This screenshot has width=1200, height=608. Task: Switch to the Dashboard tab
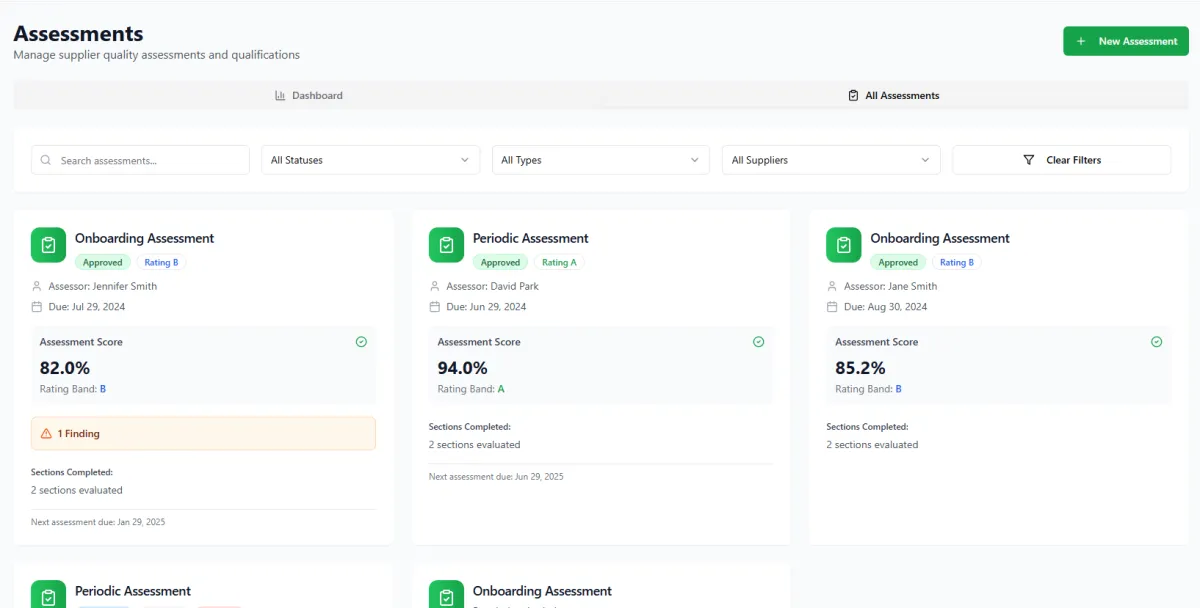(x=308, y=96)
